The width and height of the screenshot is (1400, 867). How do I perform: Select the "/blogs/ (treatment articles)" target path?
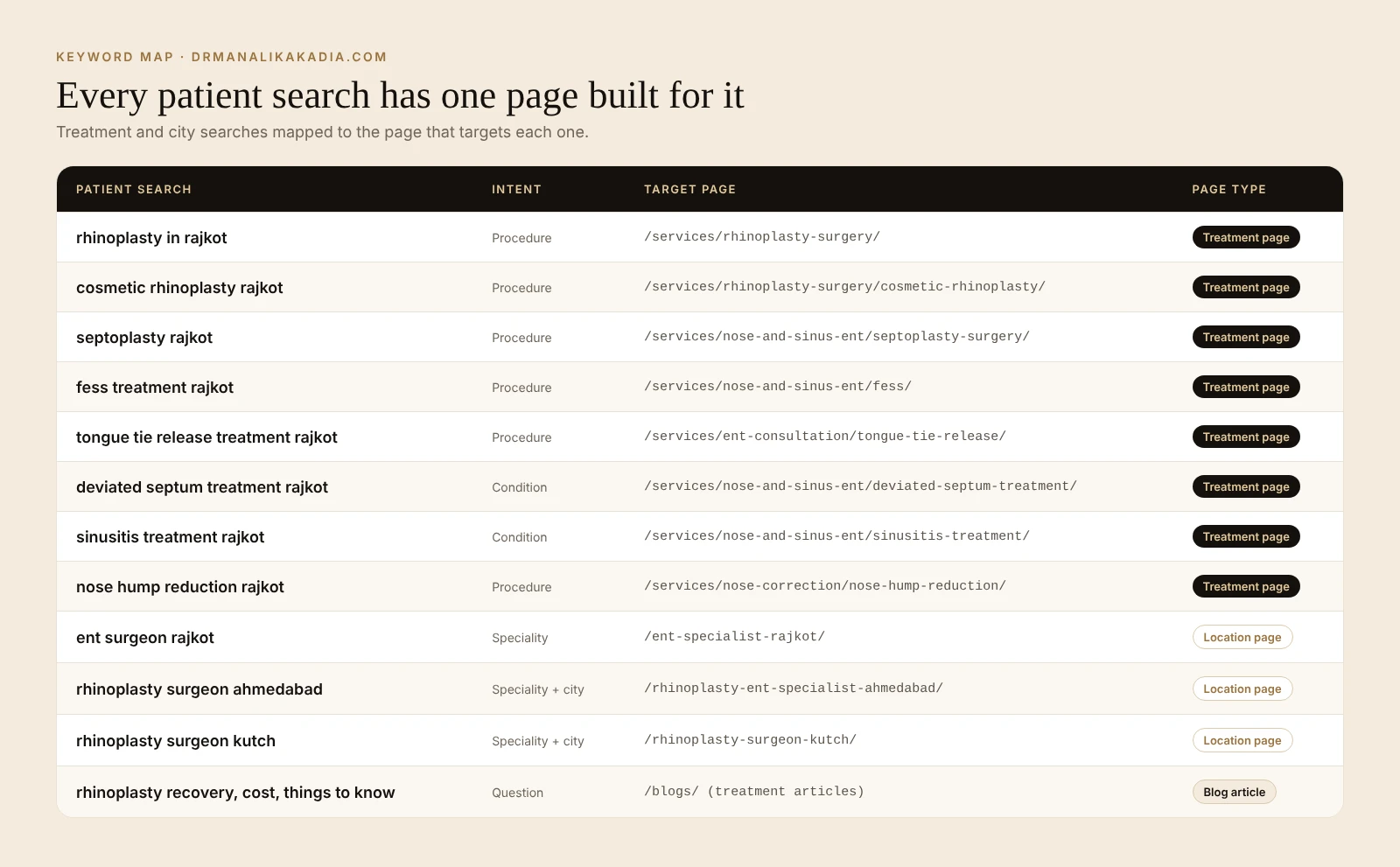754,791
